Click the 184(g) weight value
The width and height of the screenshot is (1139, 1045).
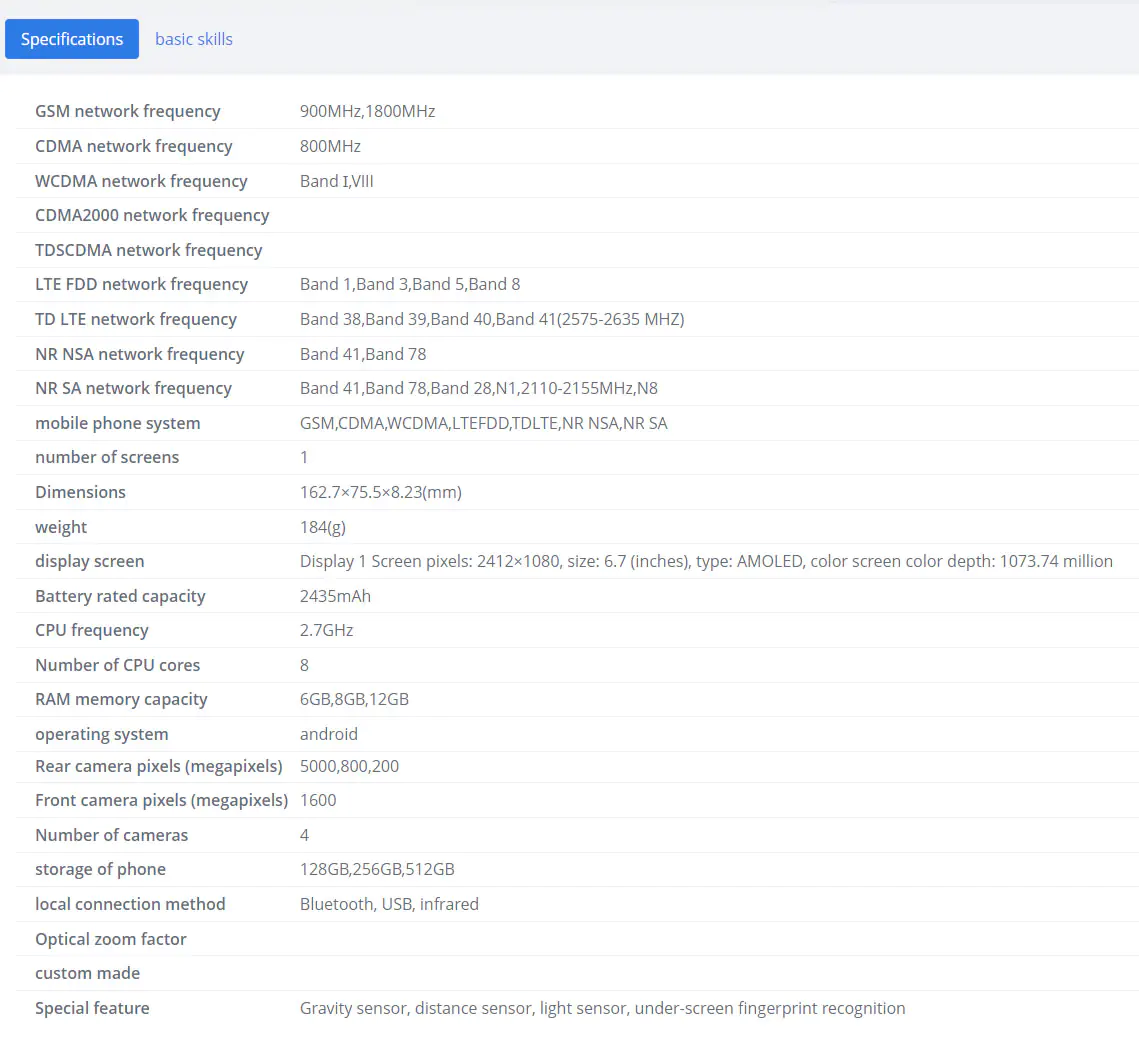pyautogui.click(x=323, y=526)
